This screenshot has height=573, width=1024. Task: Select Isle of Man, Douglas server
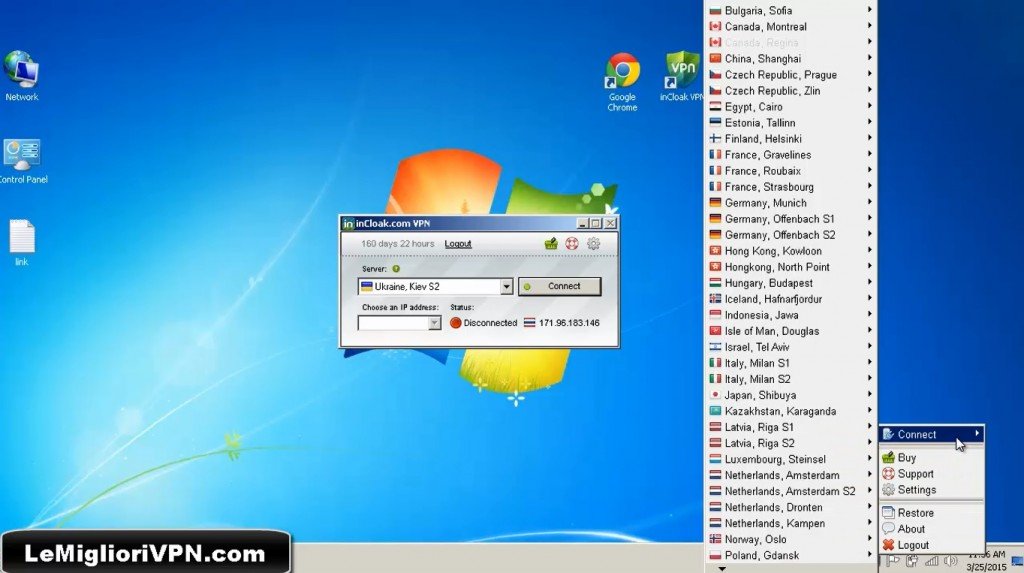coord(791,331)
